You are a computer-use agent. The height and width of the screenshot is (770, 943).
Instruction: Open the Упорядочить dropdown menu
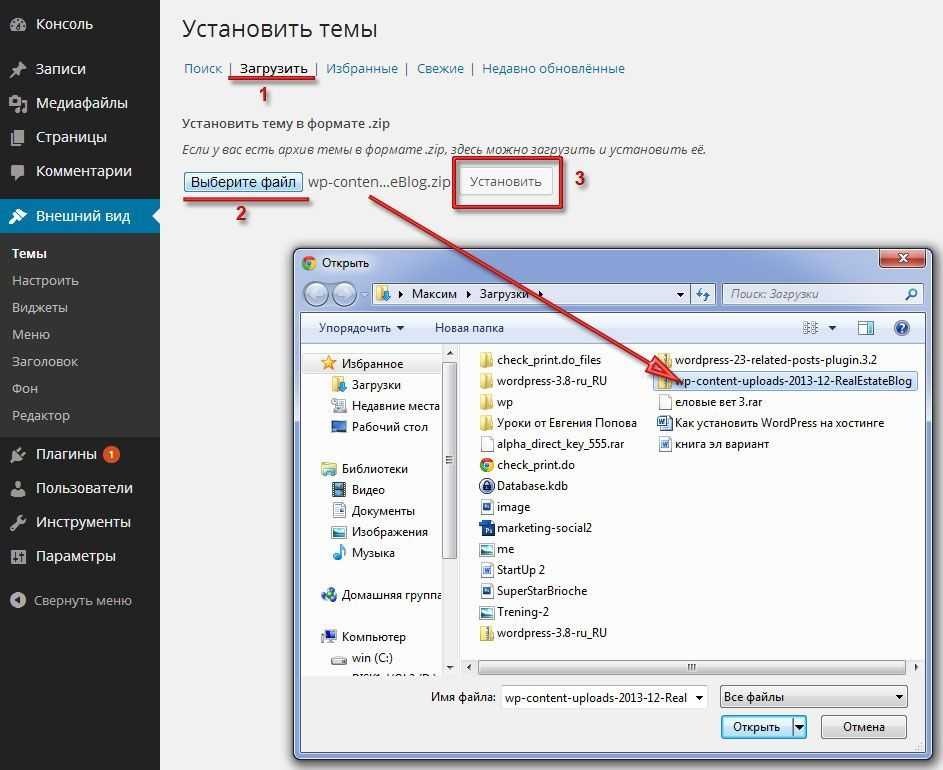361,328
